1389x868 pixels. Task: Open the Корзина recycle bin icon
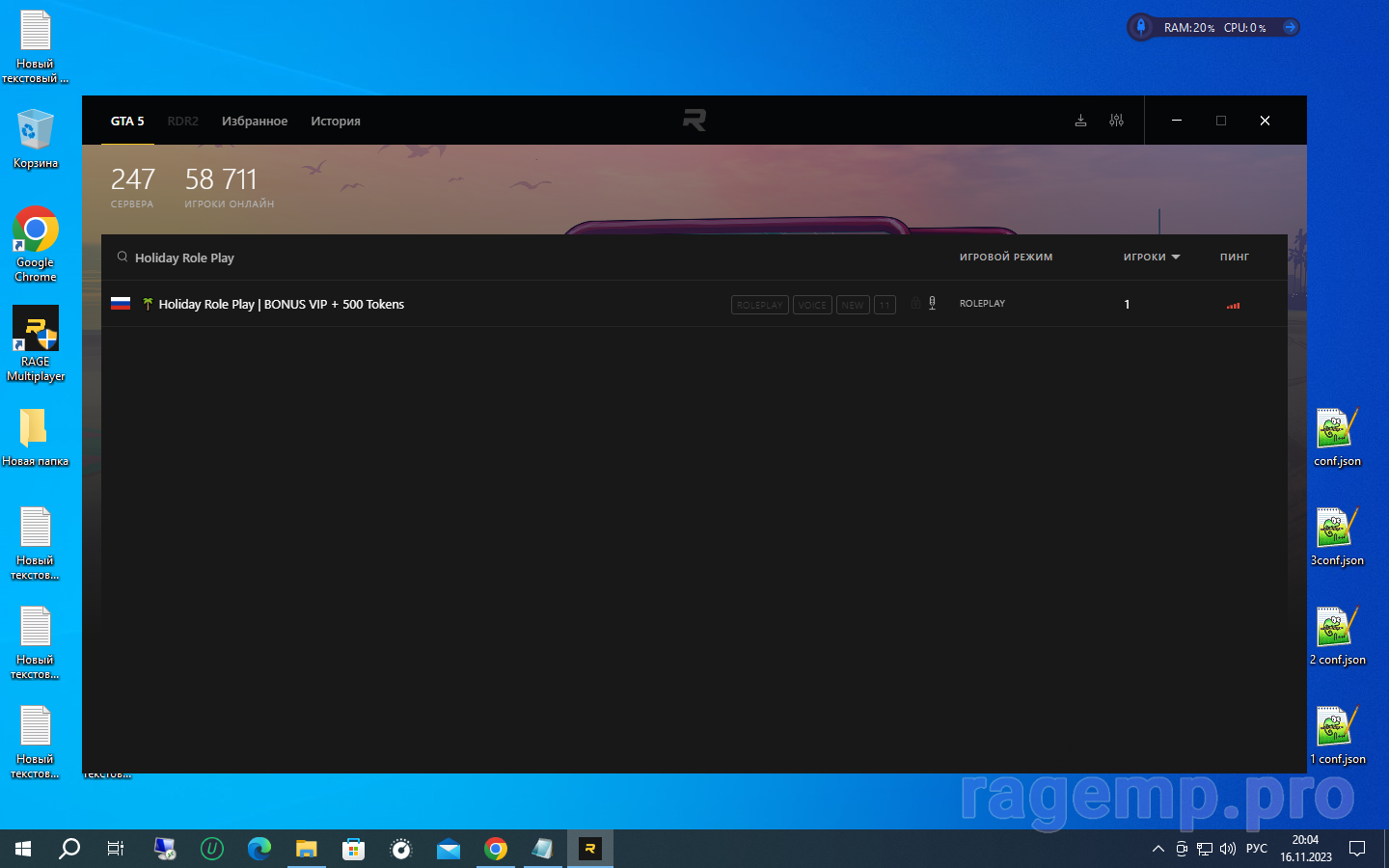coord(36,139)
